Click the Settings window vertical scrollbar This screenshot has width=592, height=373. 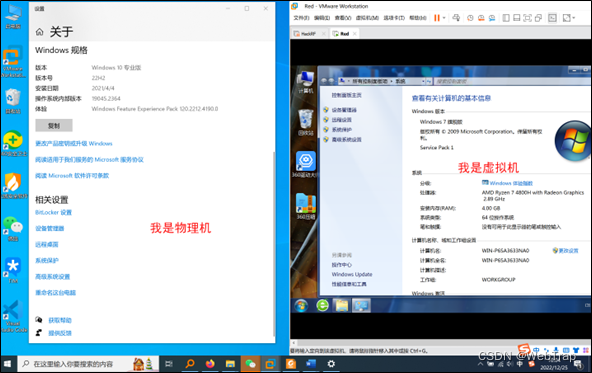pos(274,244)
